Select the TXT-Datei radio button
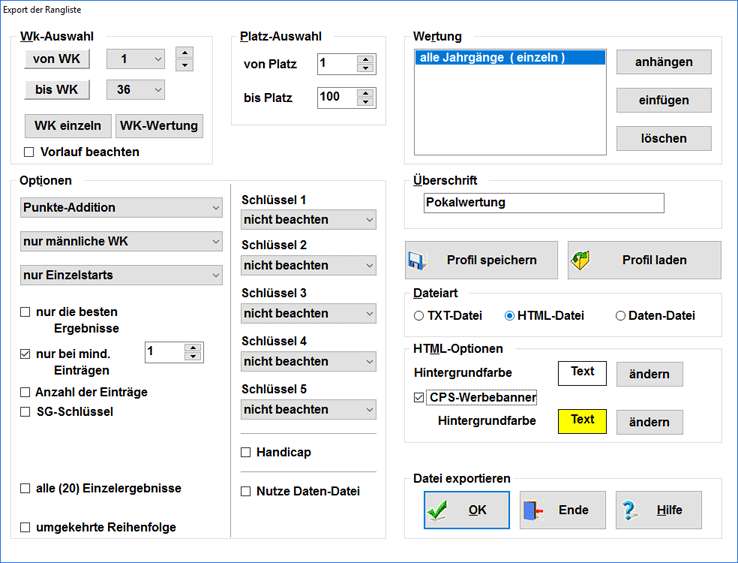This screenshot has height=563, width=738. pyautogui.click(x=419, y=316)
